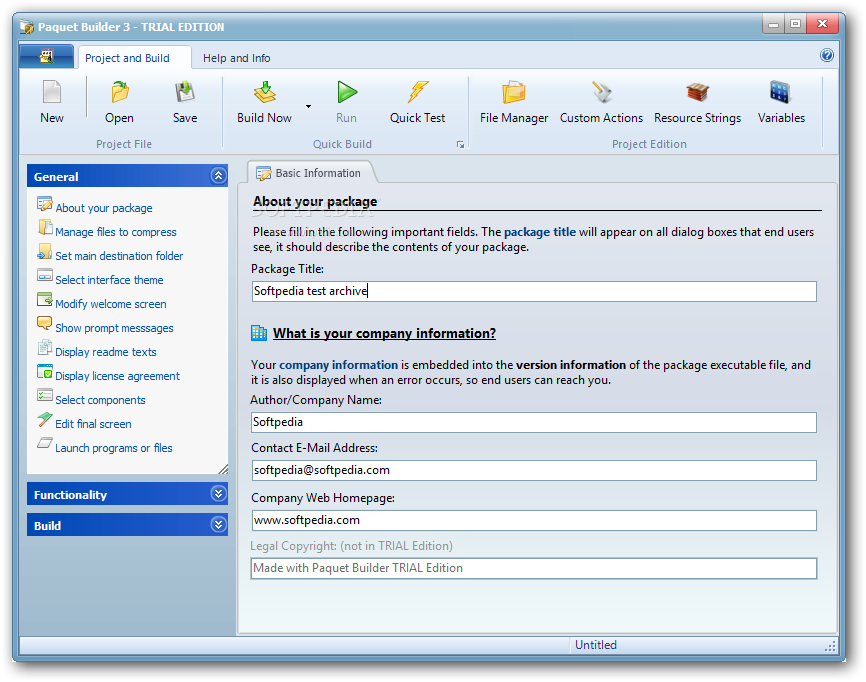Minimize the Paquet Builder window

point(773,24)
